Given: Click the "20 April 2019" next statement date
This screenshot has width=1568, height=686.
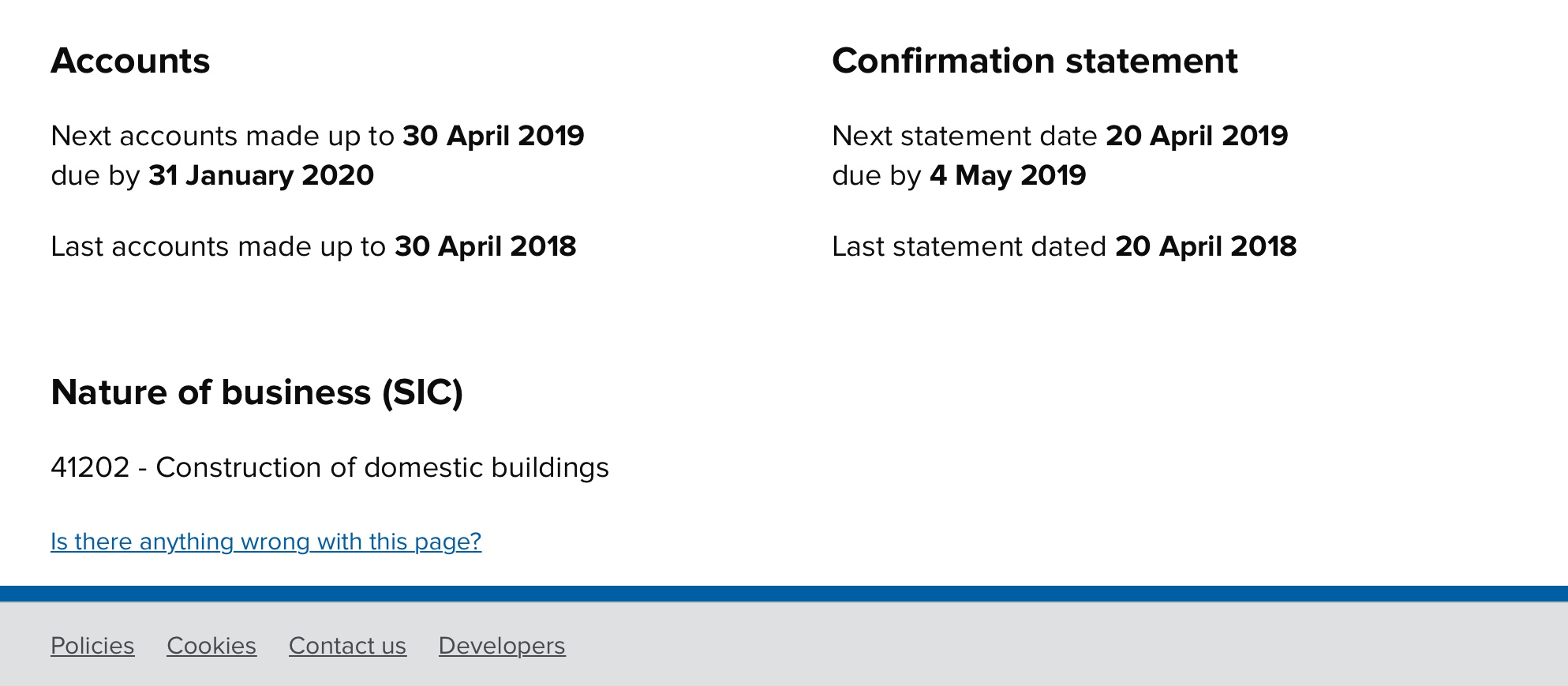Looking at the screenshot, I should pyautogui.click(x=1196, y=136).
